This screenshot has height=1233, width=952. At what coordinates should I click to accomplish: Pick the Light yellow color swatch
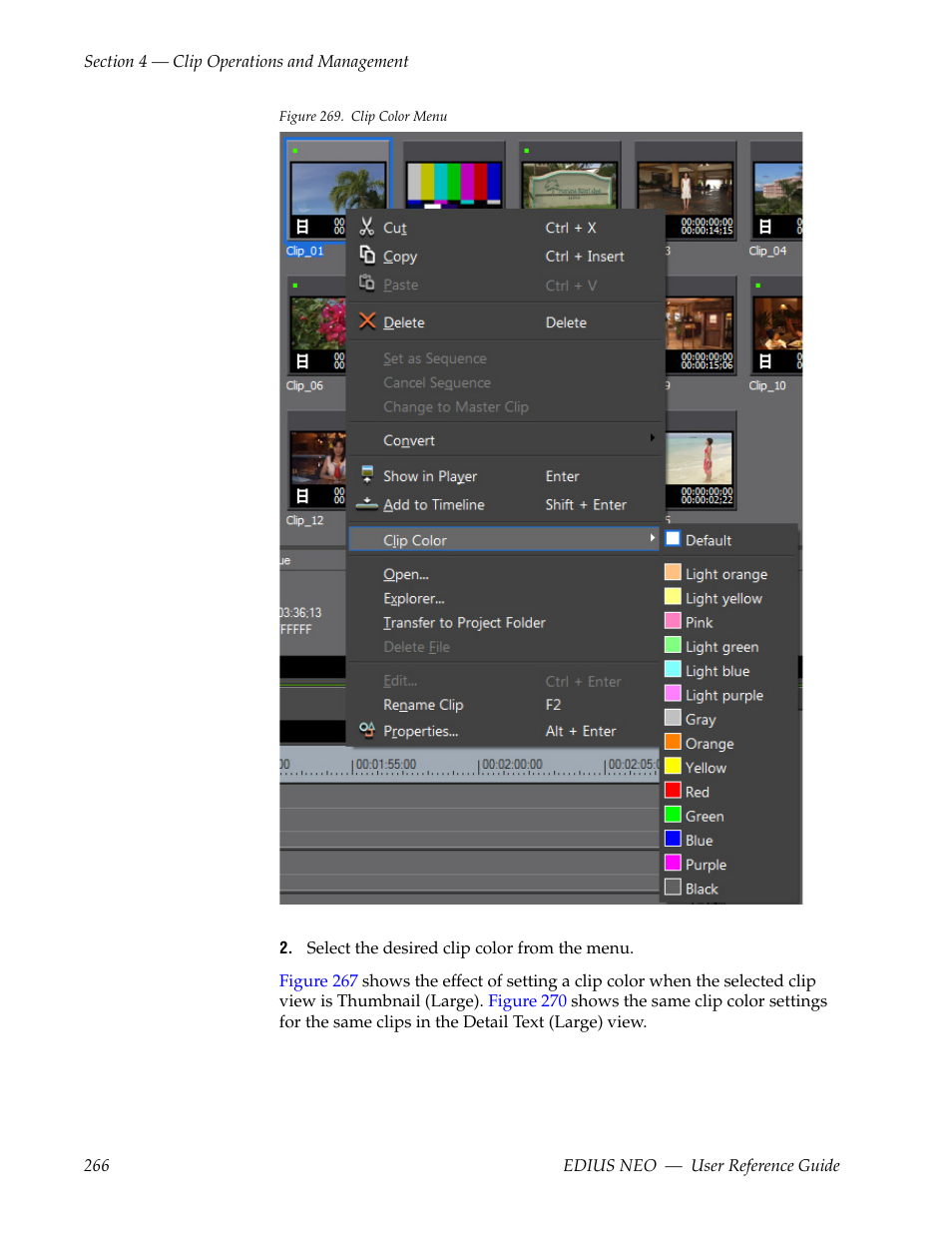673,597
